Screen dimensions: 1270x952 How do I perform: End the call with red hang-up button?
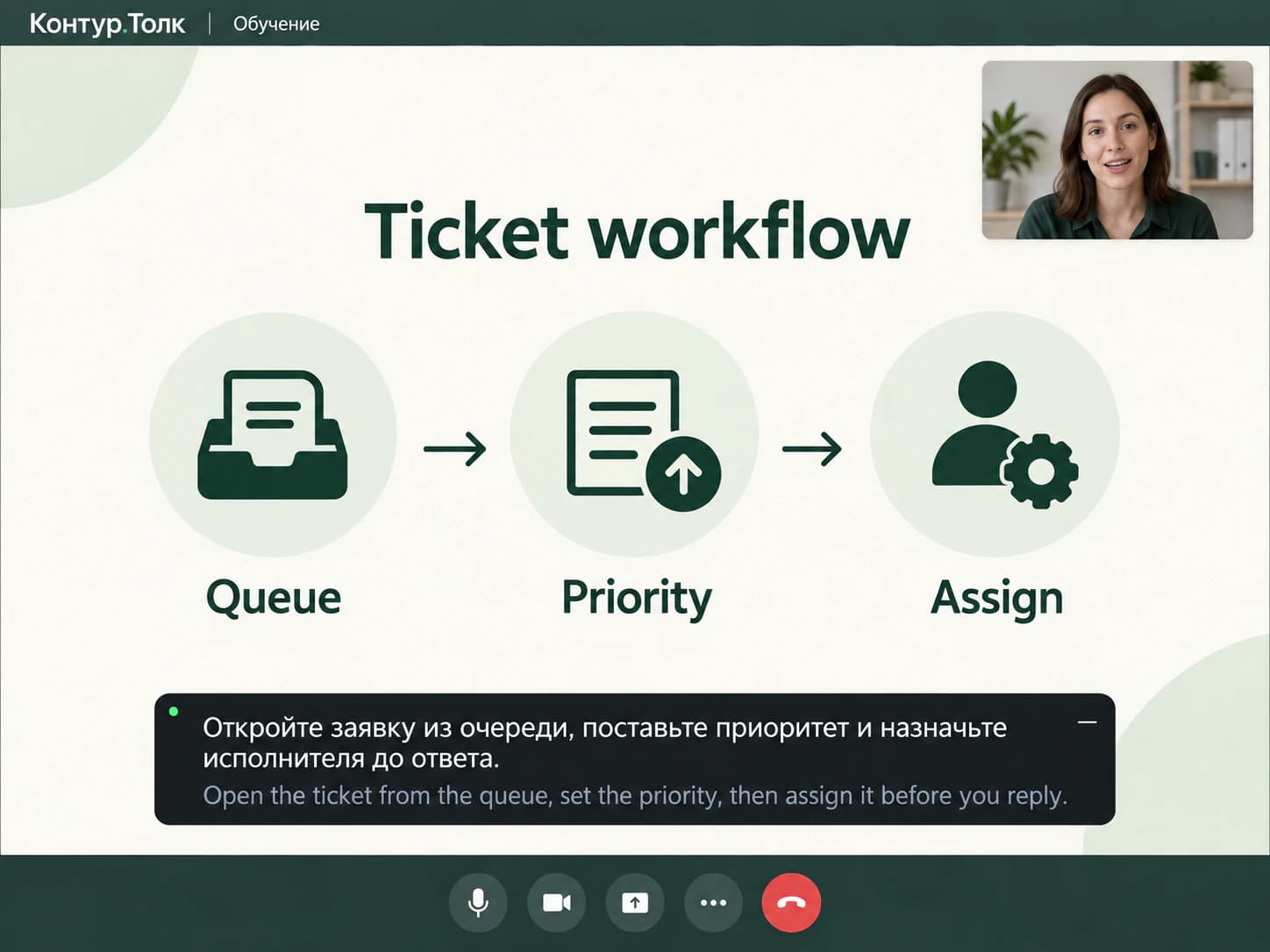(791, 902)
